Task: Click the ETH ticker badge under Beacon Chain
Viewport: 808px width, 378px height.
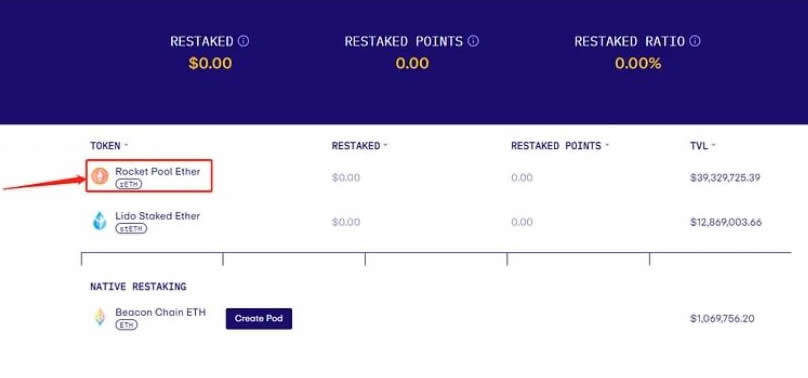Action: 126,325
